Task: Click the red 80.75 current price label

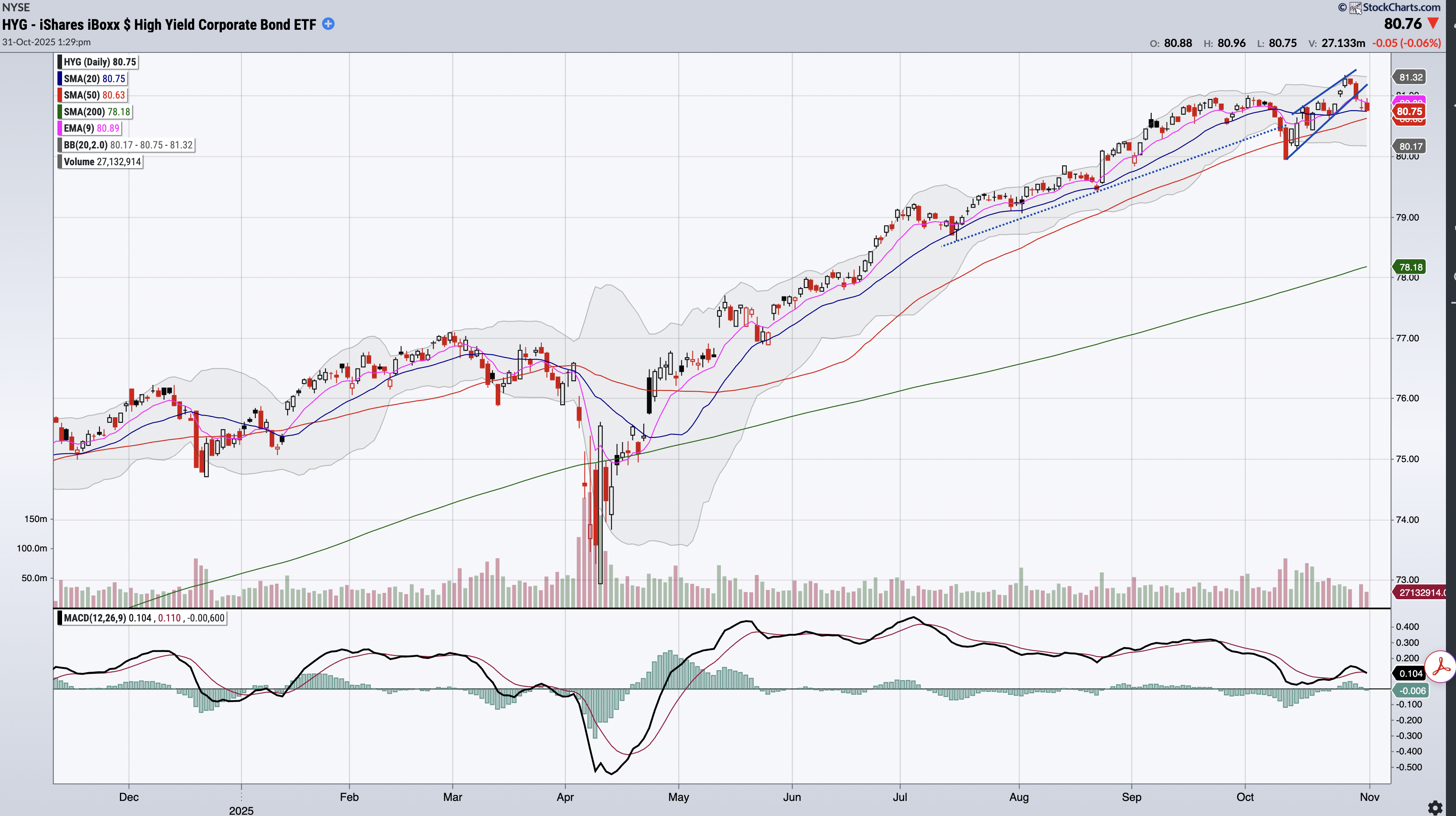Action: click(x=1409, y=111)
